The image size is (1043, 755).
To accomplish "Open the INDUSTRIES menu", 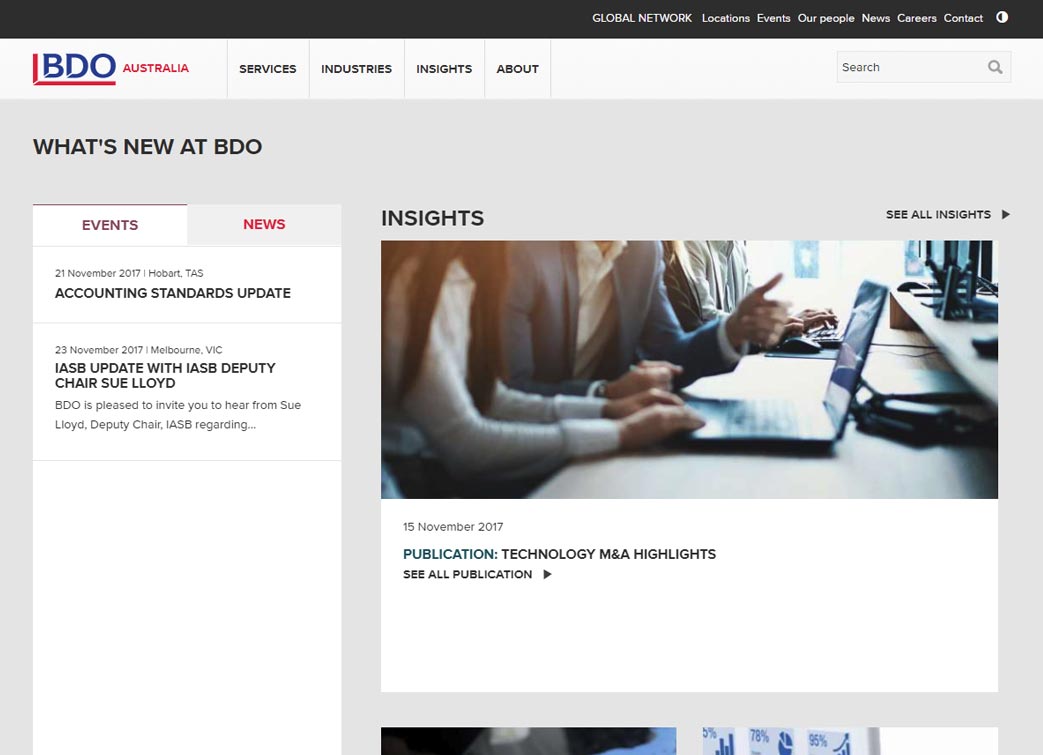I will pos(356,68).
